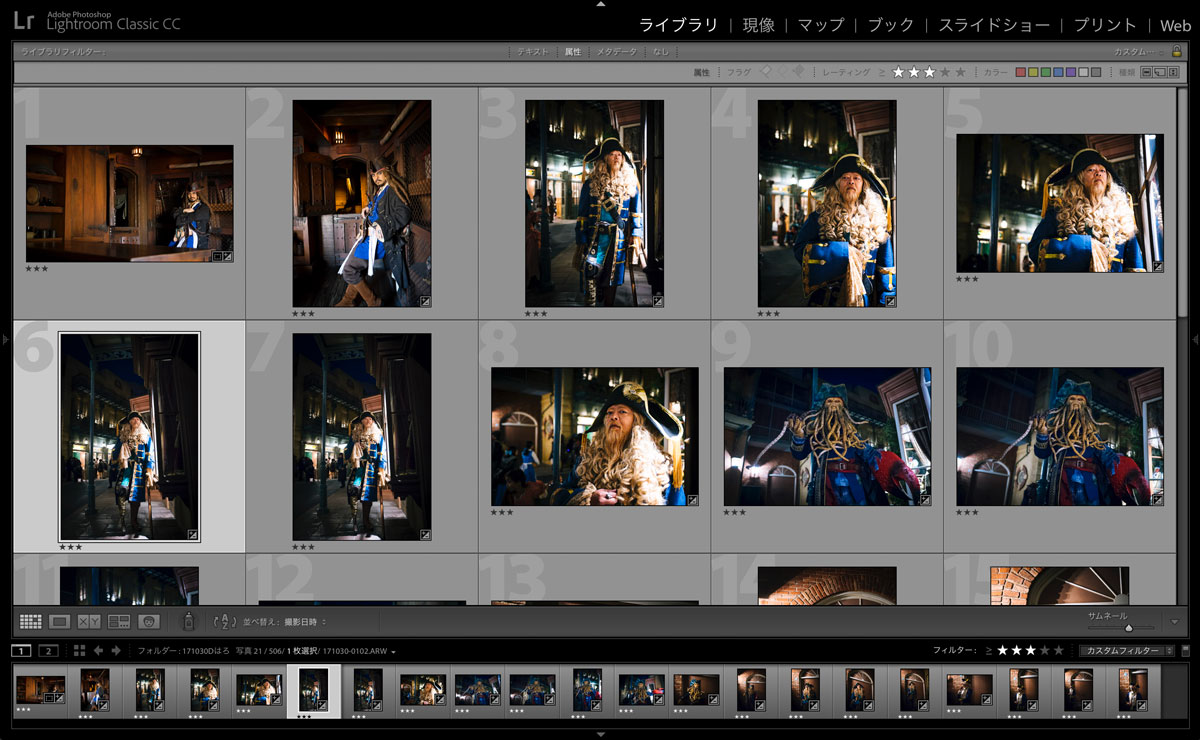The image size is (1200, 740).
Task: Open People view with face icon
Action: click(149, 621)
